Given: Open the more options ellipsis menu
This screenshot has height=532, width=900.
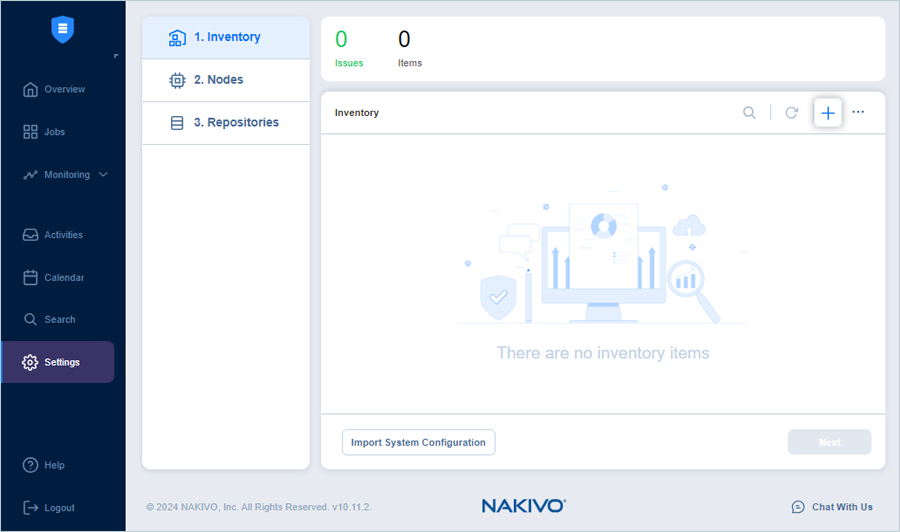Looking at the screenshot, I should [x=858, y=112].
